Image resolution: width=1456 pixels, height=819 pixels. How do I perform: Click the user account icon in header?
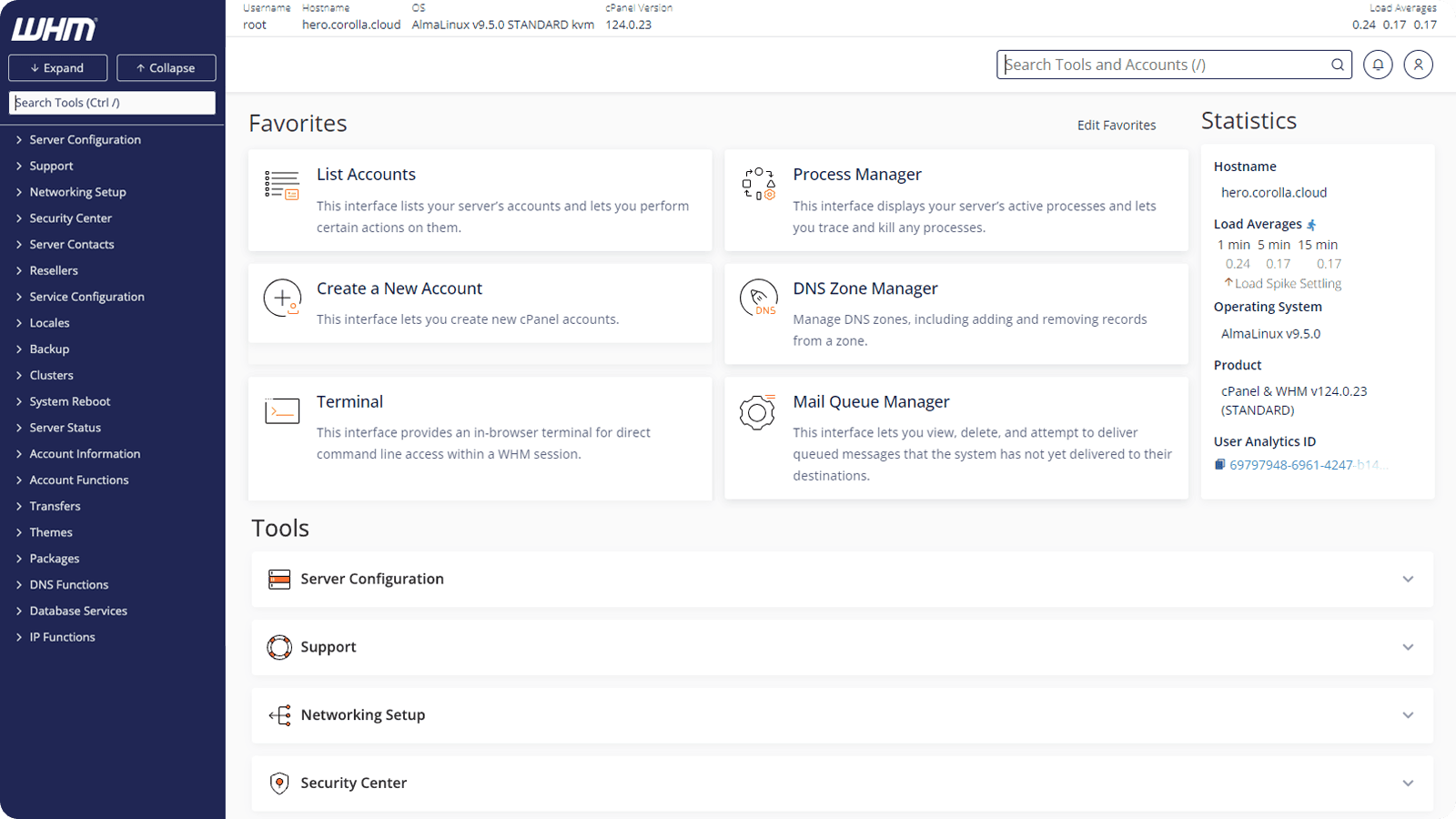click(1418, 65)
